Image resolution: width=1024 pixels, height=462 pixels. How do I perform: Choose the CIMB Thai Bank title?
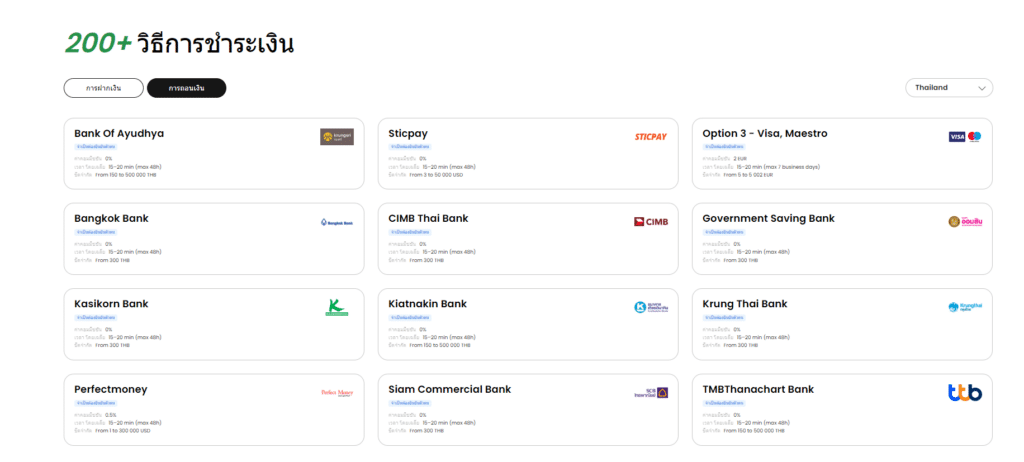coord(428,218)
